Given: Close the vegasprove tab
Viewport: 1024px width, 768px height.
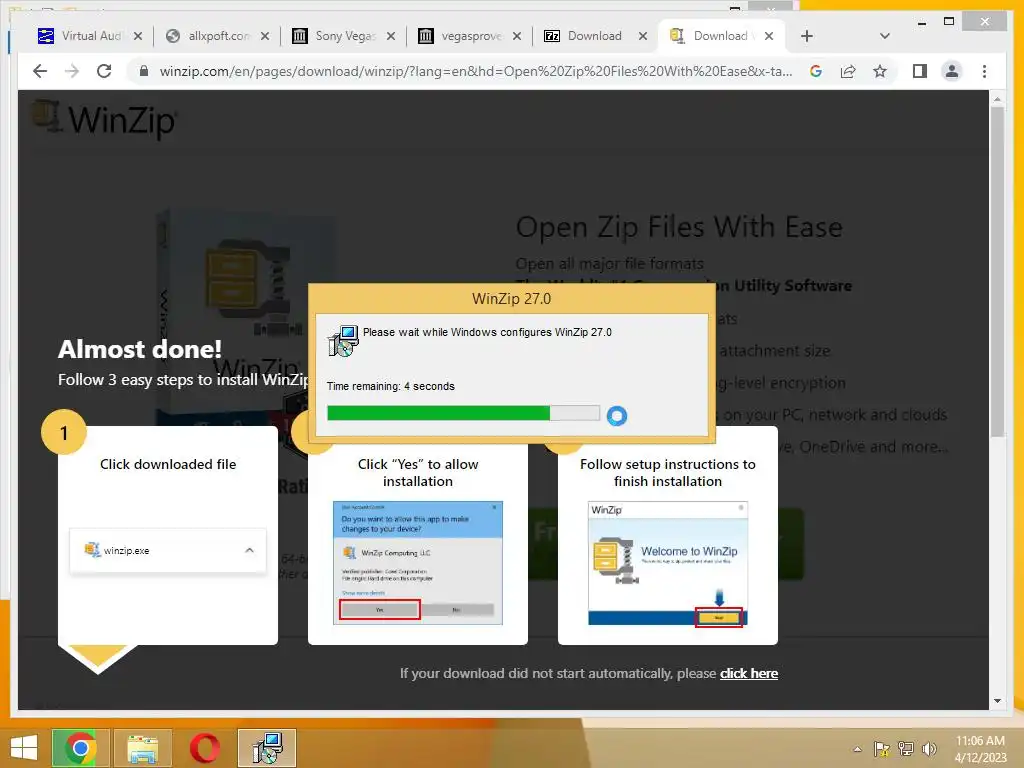Looking at the screenshot, I should 517,36.
